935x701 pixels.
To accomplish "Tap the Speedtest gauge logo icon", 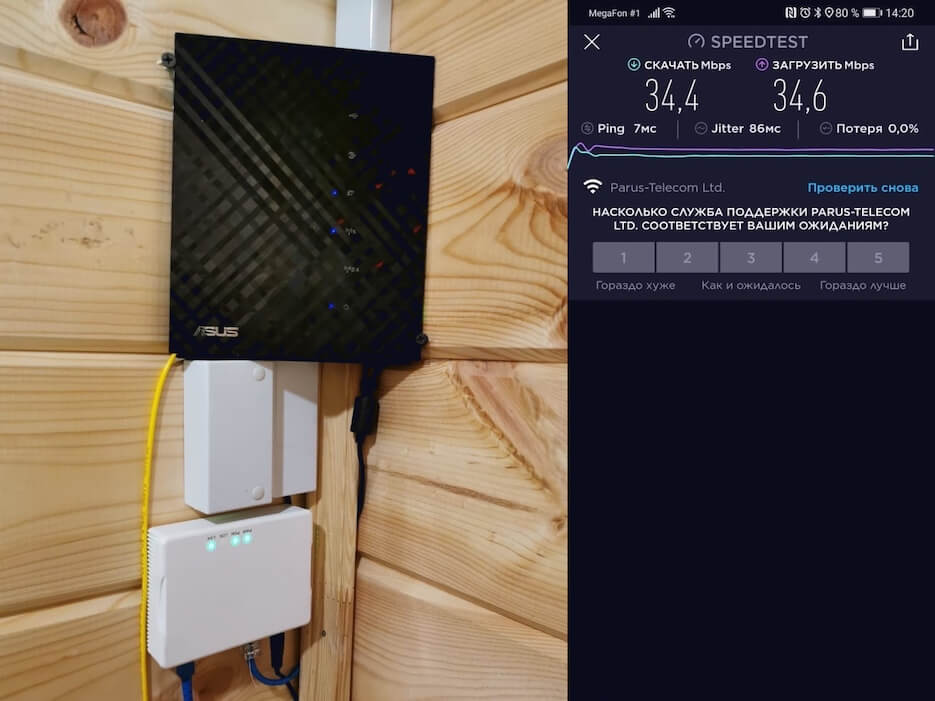I will 696,41.
